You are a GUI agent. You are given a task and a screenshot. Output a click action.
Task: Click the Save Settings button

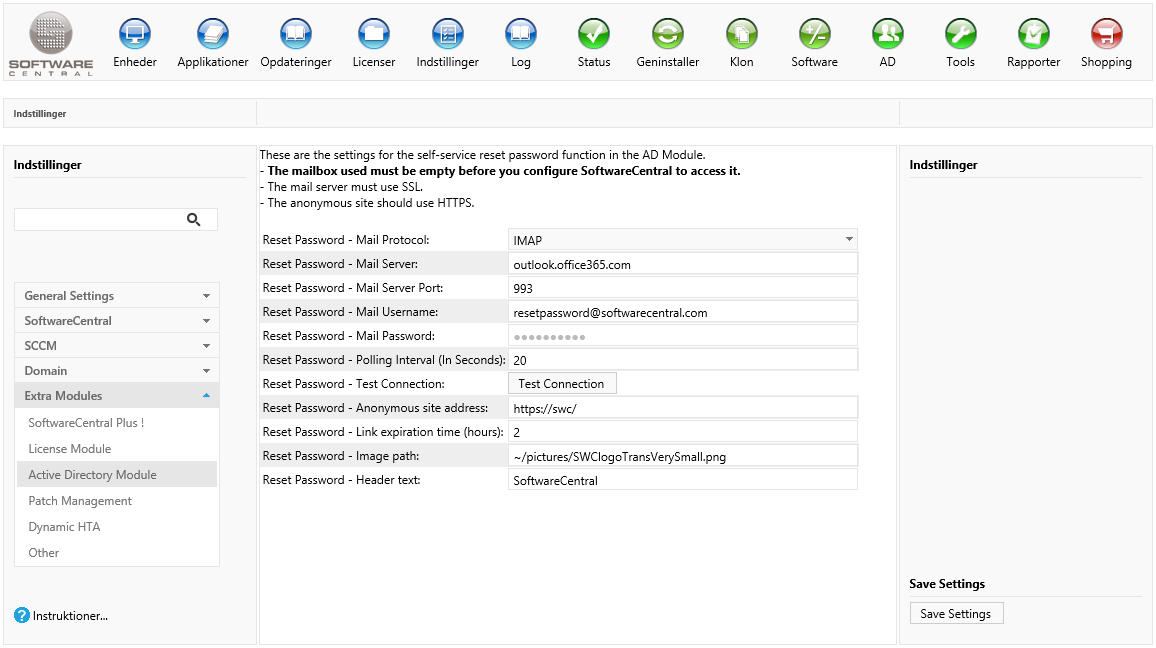point(956,614)
